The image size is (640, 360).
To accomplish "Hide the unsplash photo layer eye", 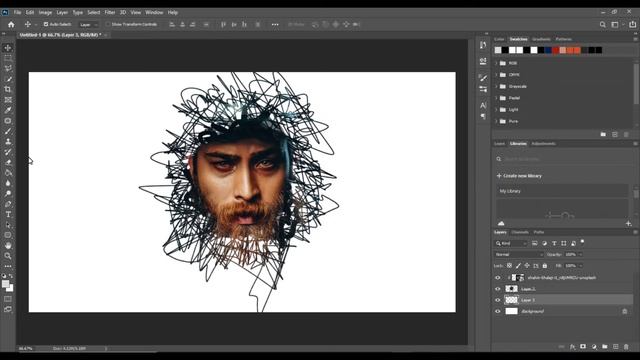I will pos(498,278).
